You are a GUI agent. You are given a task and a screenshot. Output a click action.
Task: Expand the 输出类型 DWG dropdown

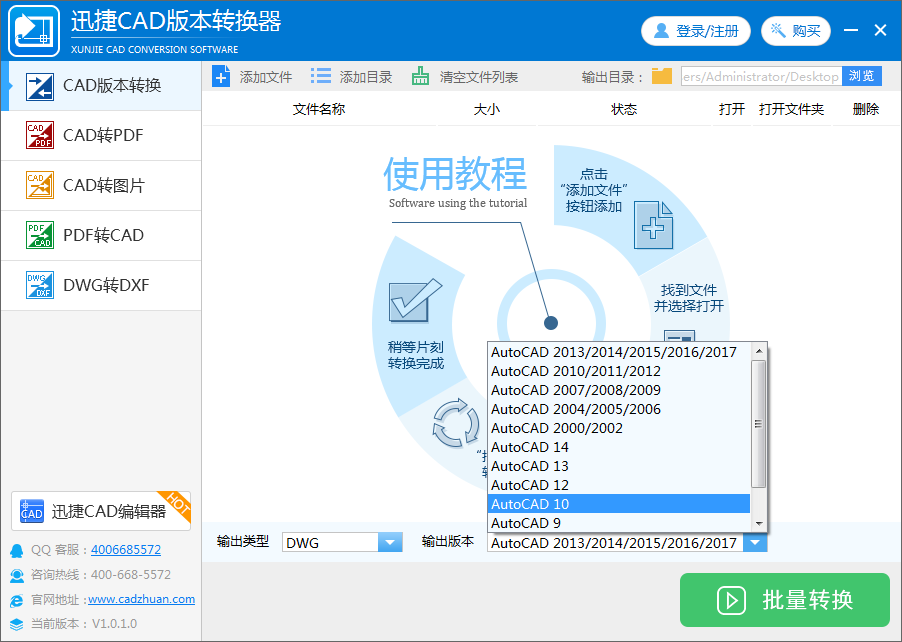389,542
